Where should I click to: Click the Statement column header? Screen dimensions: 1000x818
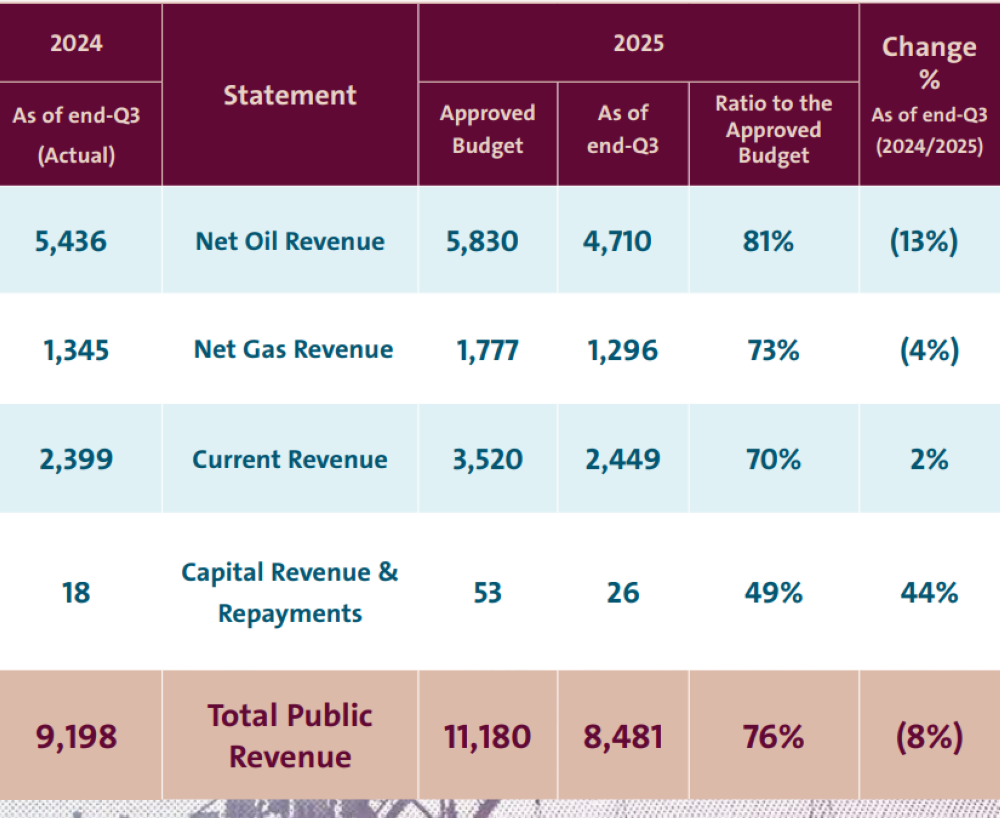pos(290,95)
